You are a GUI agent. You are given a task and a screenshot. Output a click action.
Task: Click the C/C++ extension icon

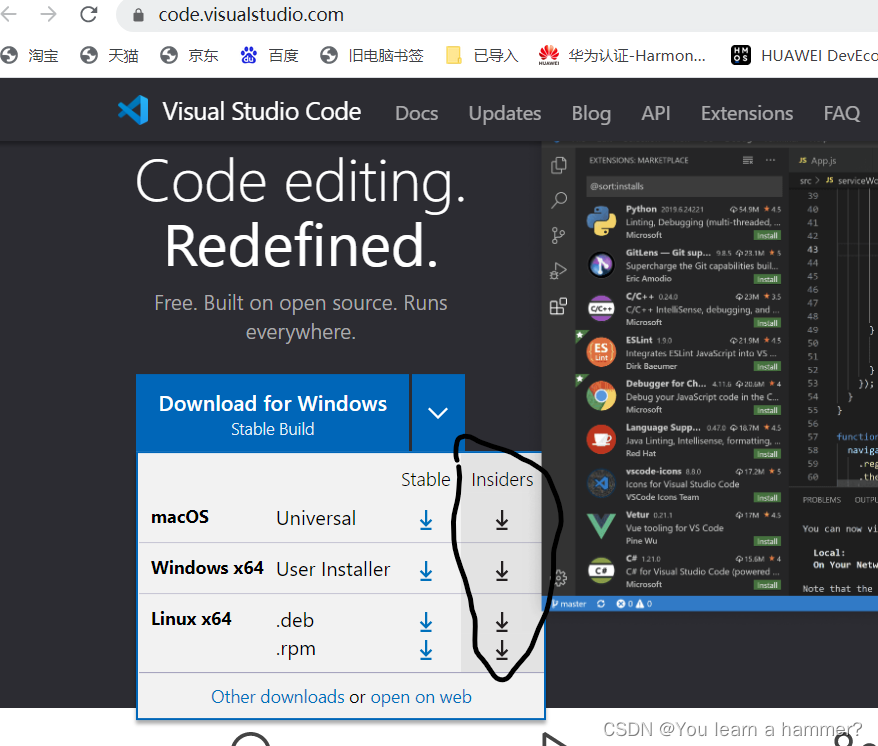[601, 308]
